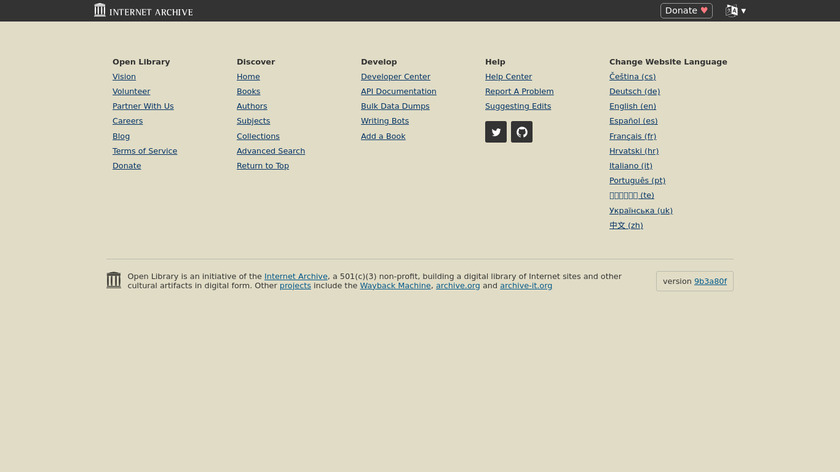Open Suggesting Edits link

518,106
